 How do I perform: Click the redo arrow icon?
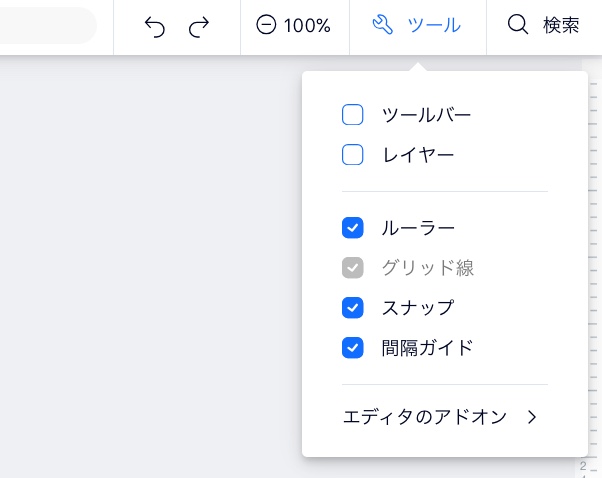(x=199, y=26)
